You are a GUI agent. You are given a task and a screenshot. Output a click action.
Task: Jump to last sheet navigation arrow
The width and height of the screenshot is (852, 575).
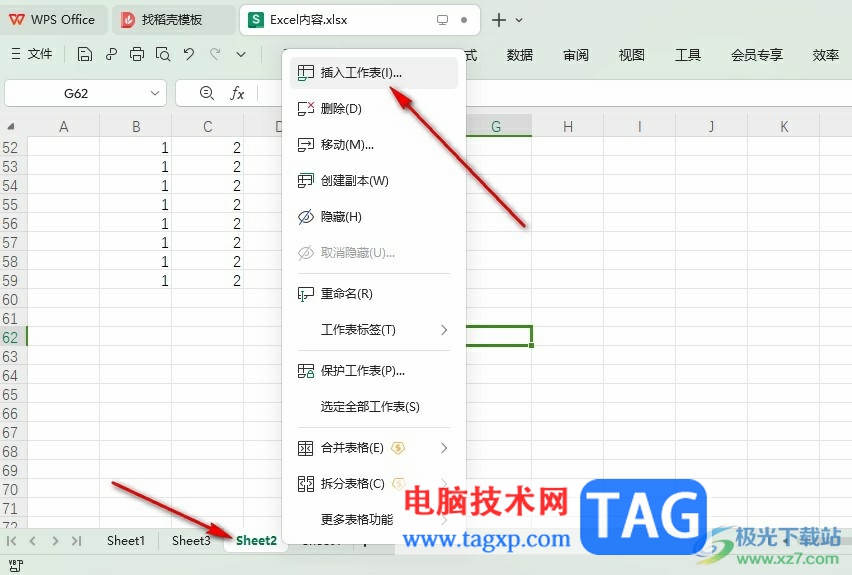77,541
